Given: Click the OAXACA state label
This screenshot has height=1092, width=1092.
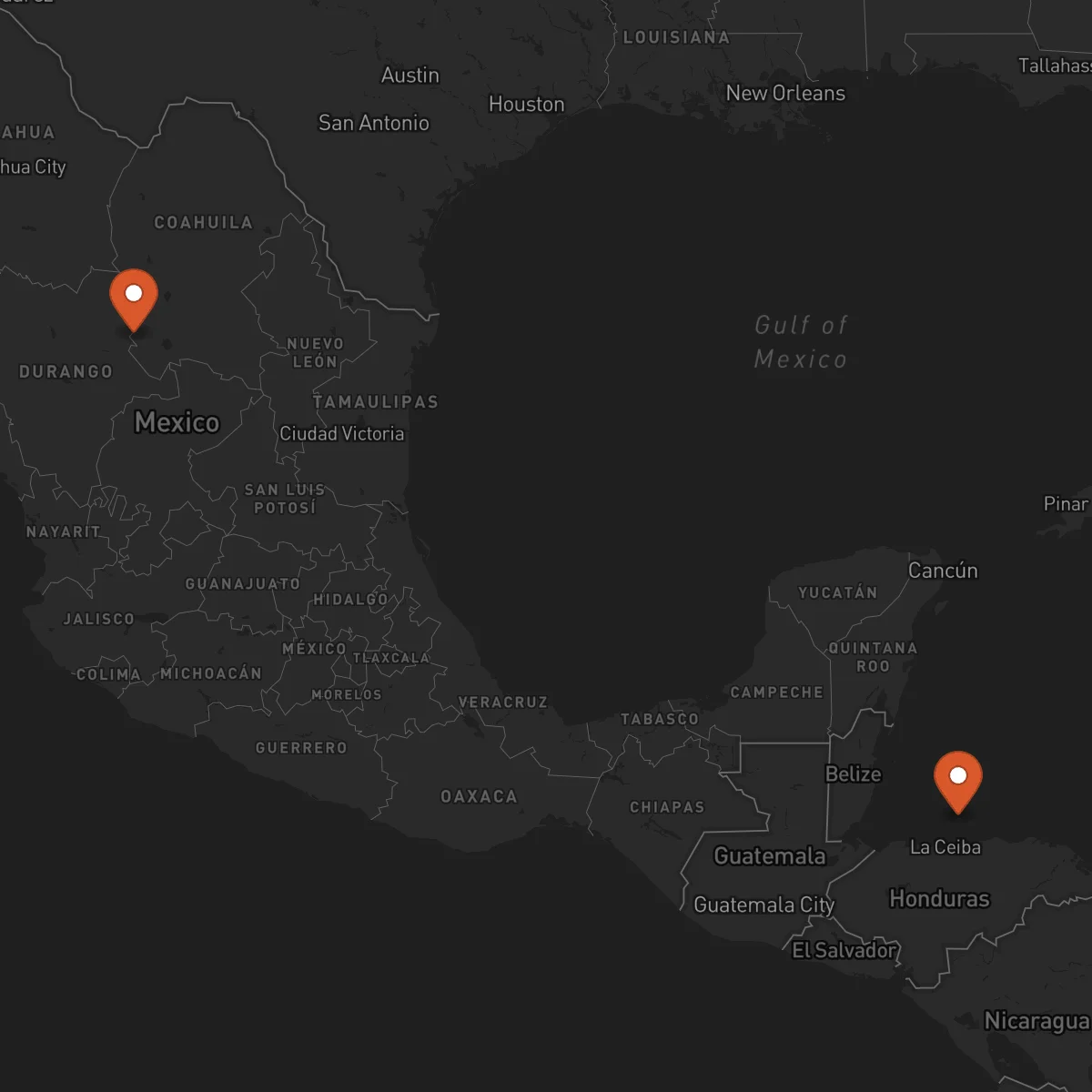Looking at the screenshot, I should (479, 796).
